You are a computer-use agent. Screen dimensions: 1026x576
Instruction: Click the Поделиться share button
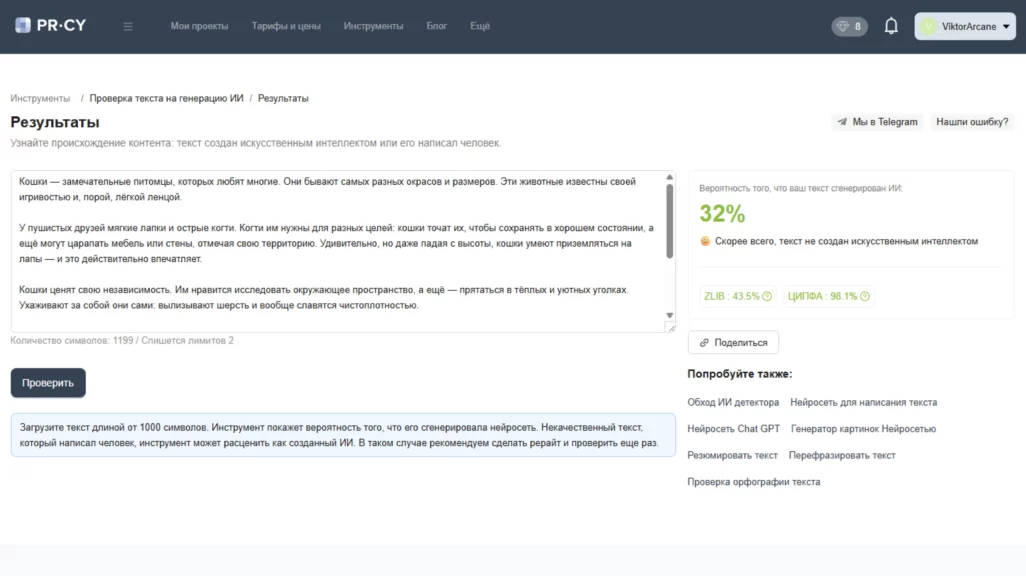click(x=733, y=342)
